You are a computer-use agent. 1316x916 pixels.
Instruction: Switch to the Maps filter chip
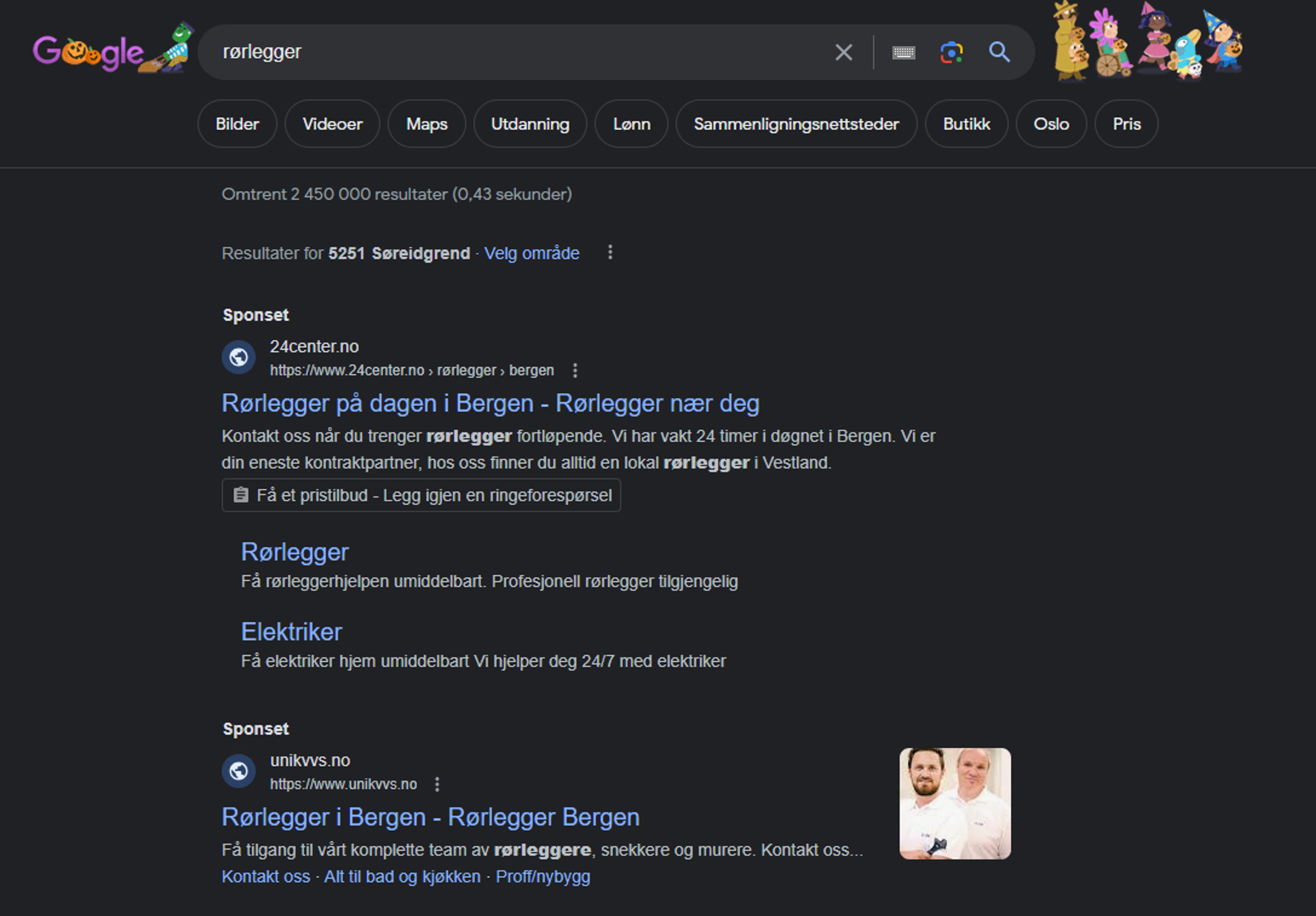coord(427,124)
